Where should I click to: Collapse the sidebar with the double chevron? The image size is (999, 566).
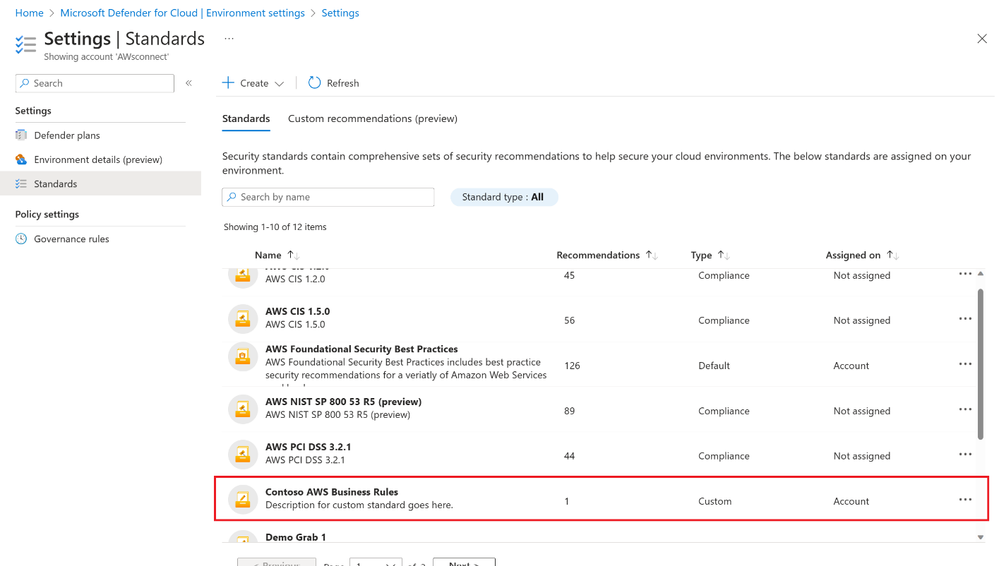189,83
